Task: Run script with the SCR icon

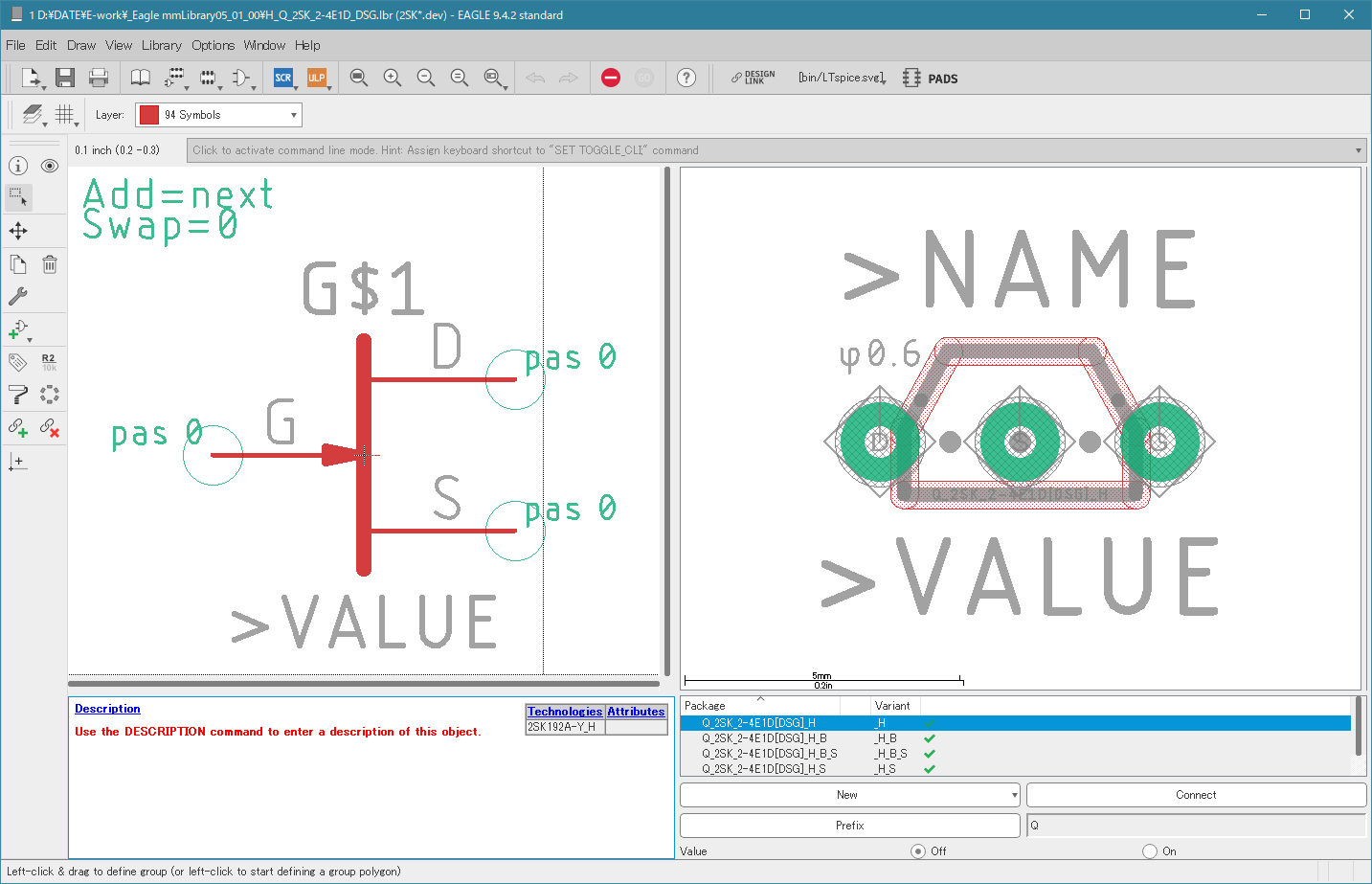Action: [x=283, y=79]
